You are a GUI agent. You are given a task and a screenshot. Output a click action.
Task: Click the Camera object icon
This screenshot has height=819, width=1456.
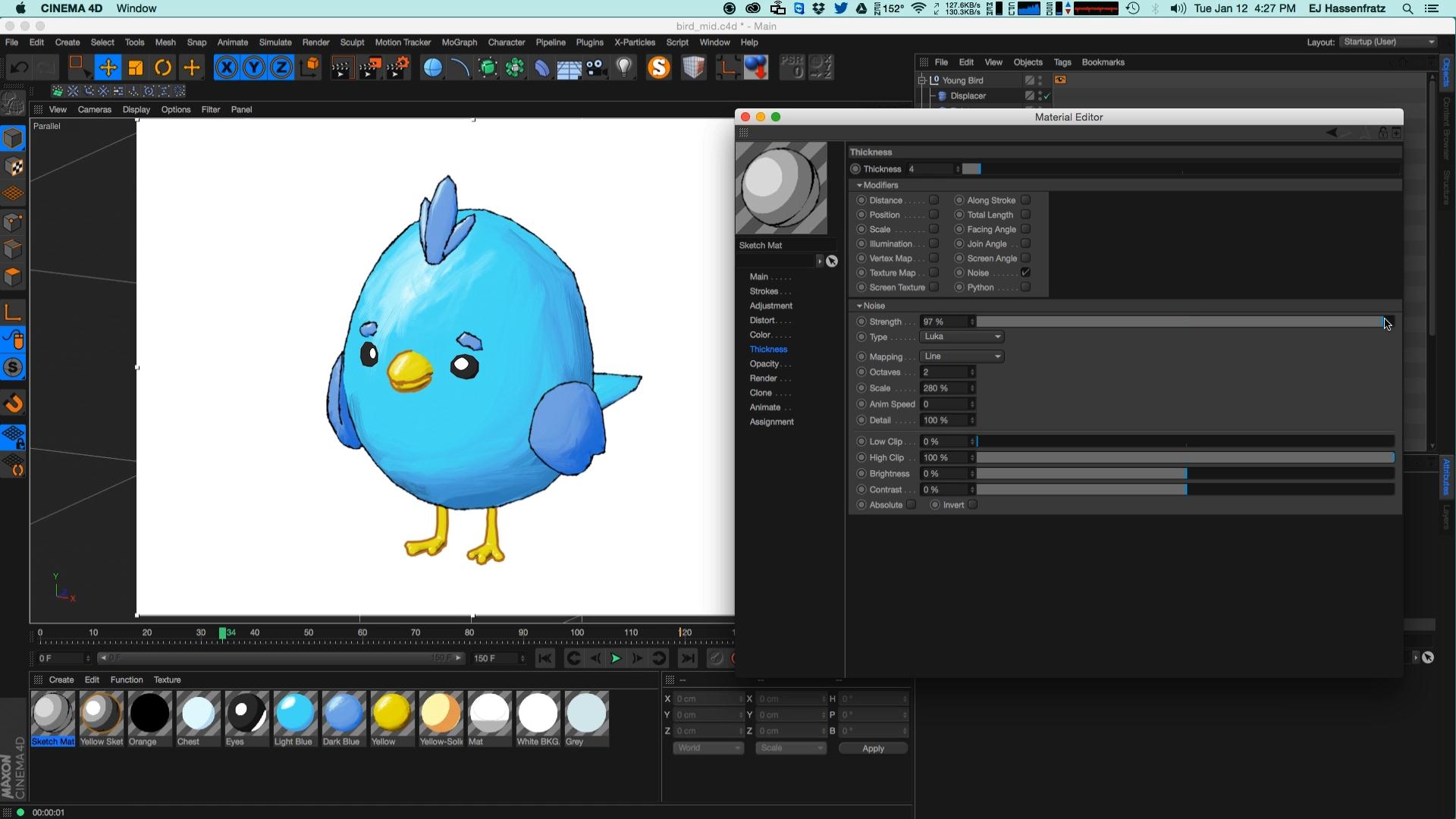597,68
